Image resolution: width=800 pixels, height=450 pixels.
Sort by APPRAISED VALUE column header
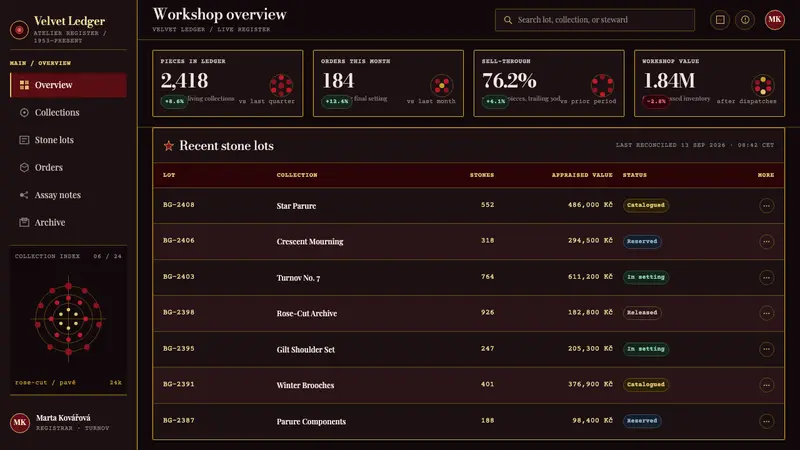582,175
